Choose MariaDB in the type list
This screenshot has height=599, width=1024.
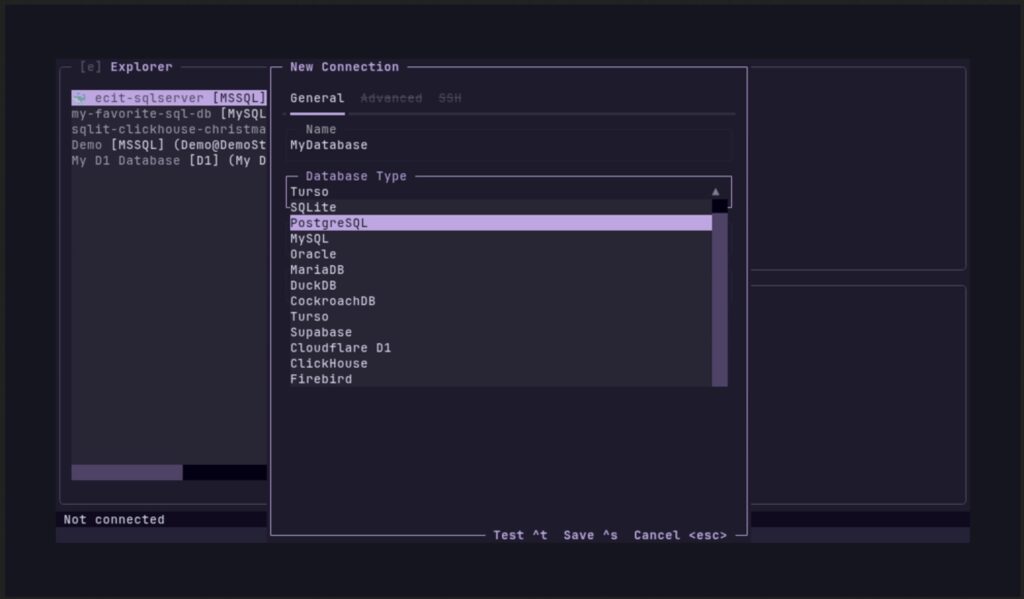317,270
